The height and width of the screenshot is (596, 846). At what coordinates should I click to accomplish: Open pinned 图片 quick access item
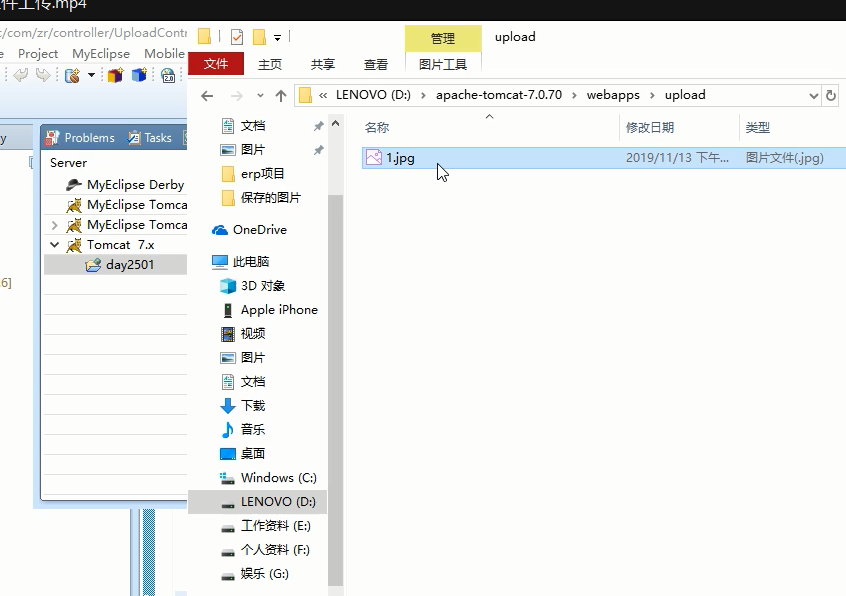click(253, 149)
